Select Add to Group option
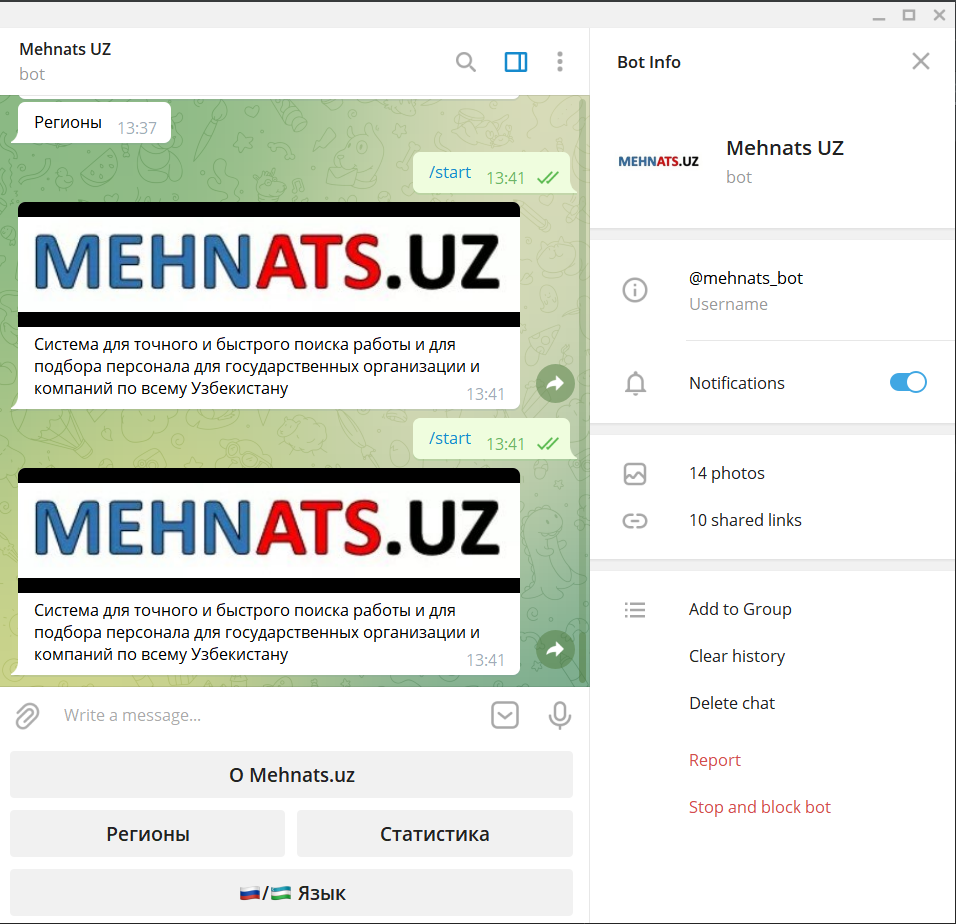Viewport: 956px width, 924px height. [x=740, y=609]
